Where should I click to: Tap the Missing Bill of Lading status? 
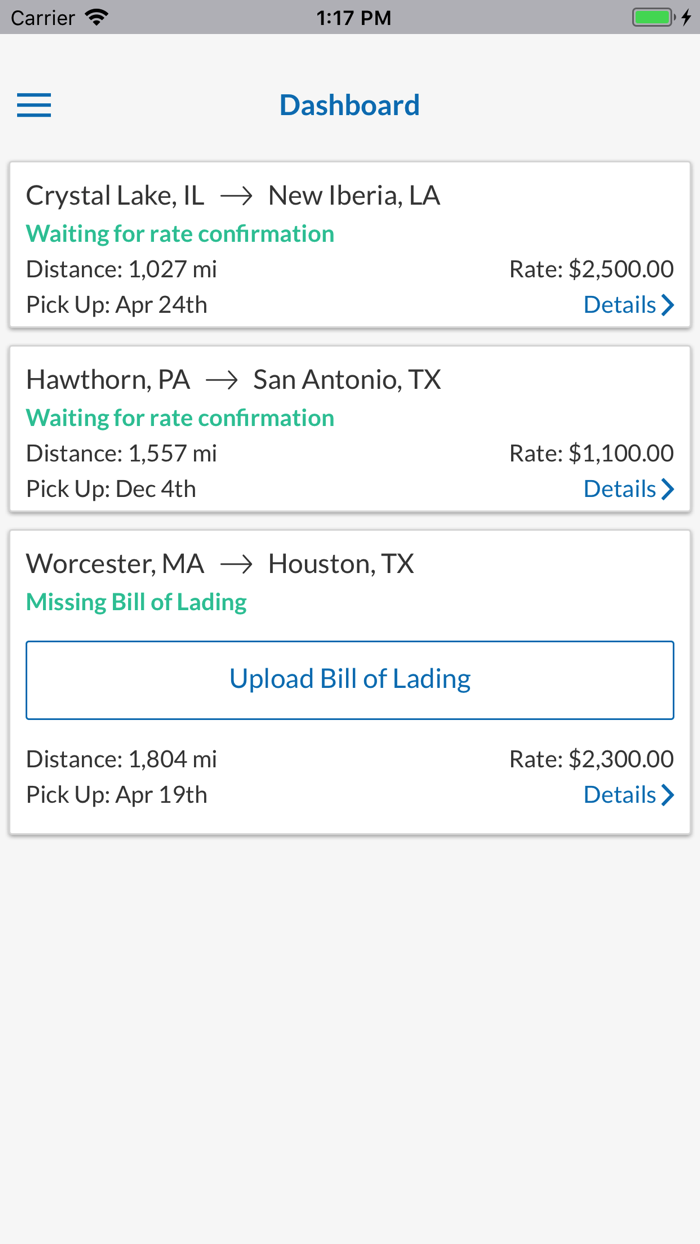point(136,602)
